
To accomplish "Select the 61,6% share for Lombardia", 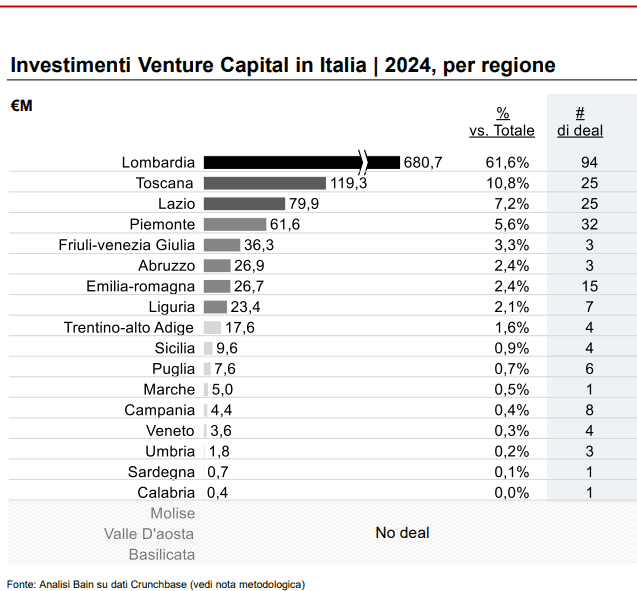I will [507, 162].
